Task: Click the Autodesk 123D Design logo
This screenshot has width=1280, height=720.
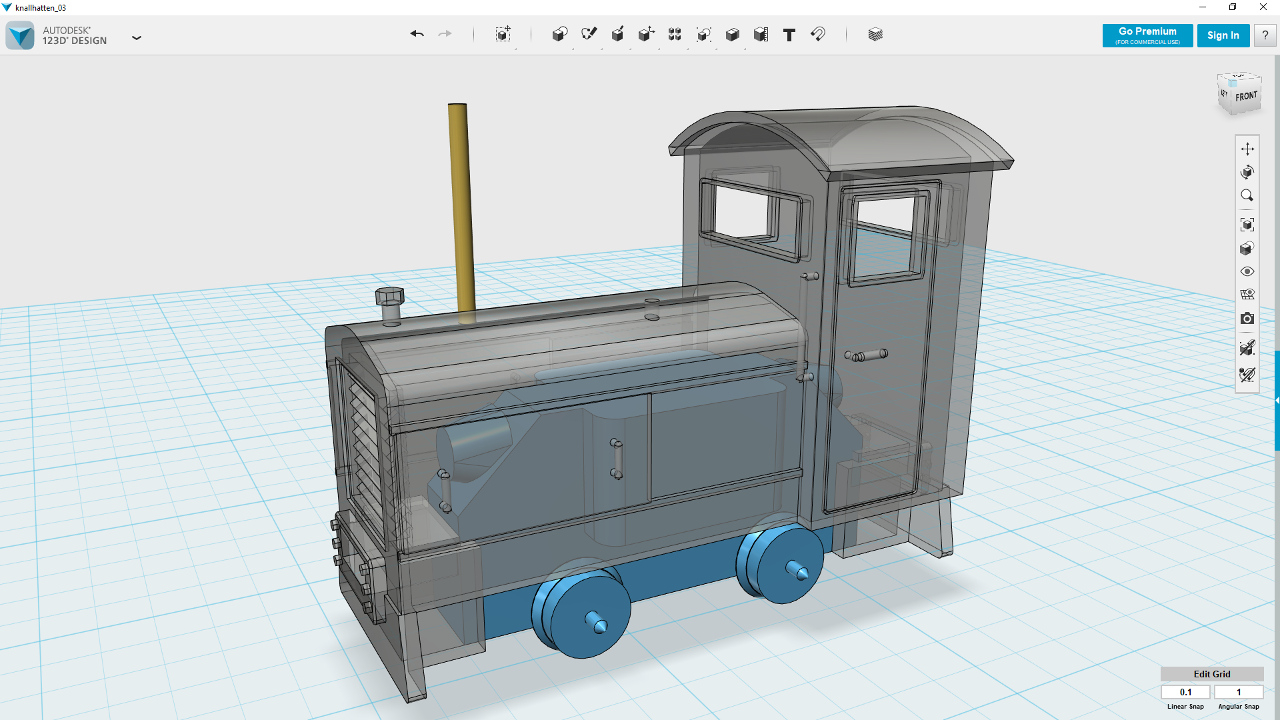Action: pyautogui.click(x=20, y=35)
